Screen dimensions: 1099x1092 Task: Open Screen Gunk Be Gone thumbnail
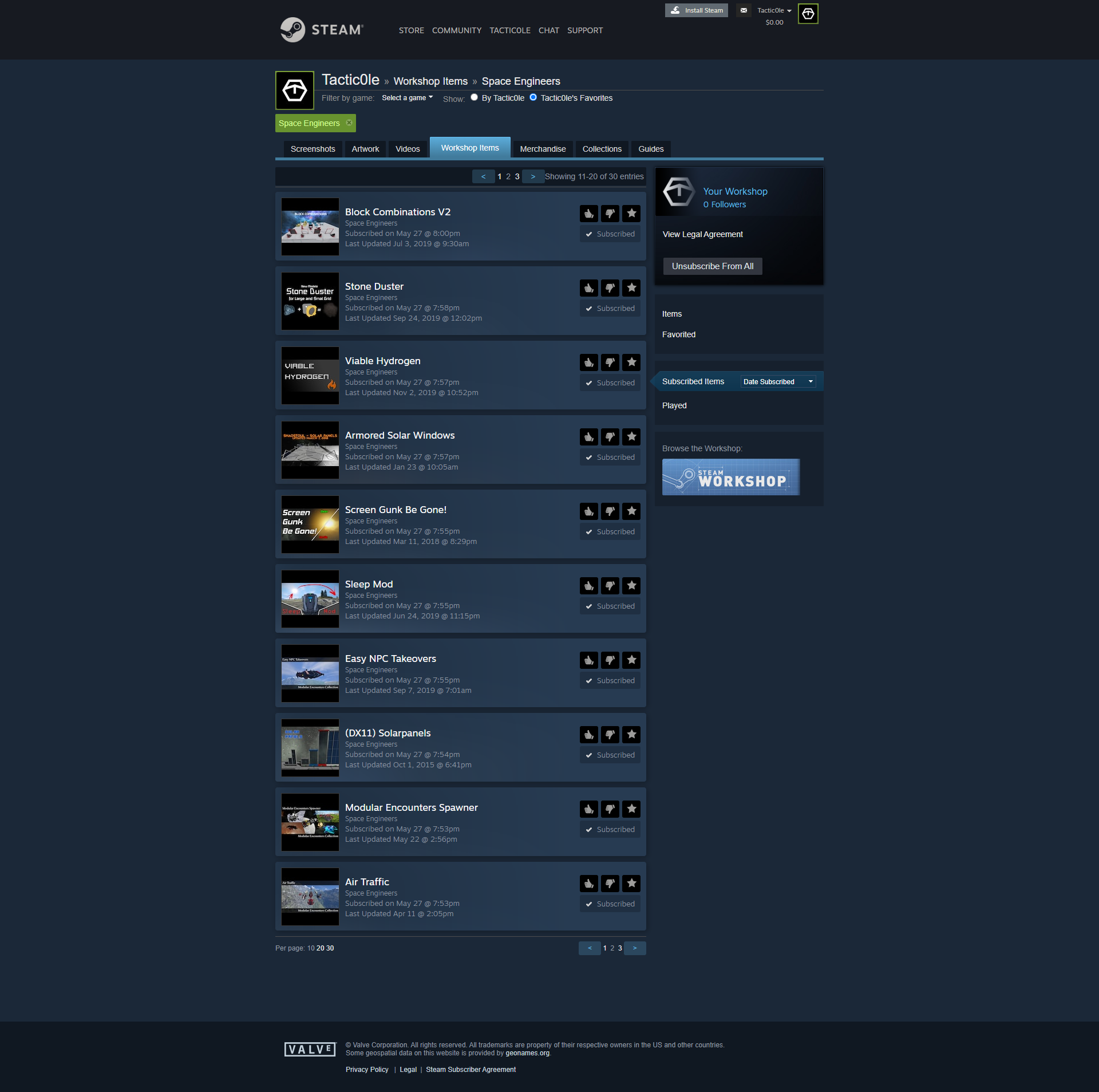pos(310,525)
